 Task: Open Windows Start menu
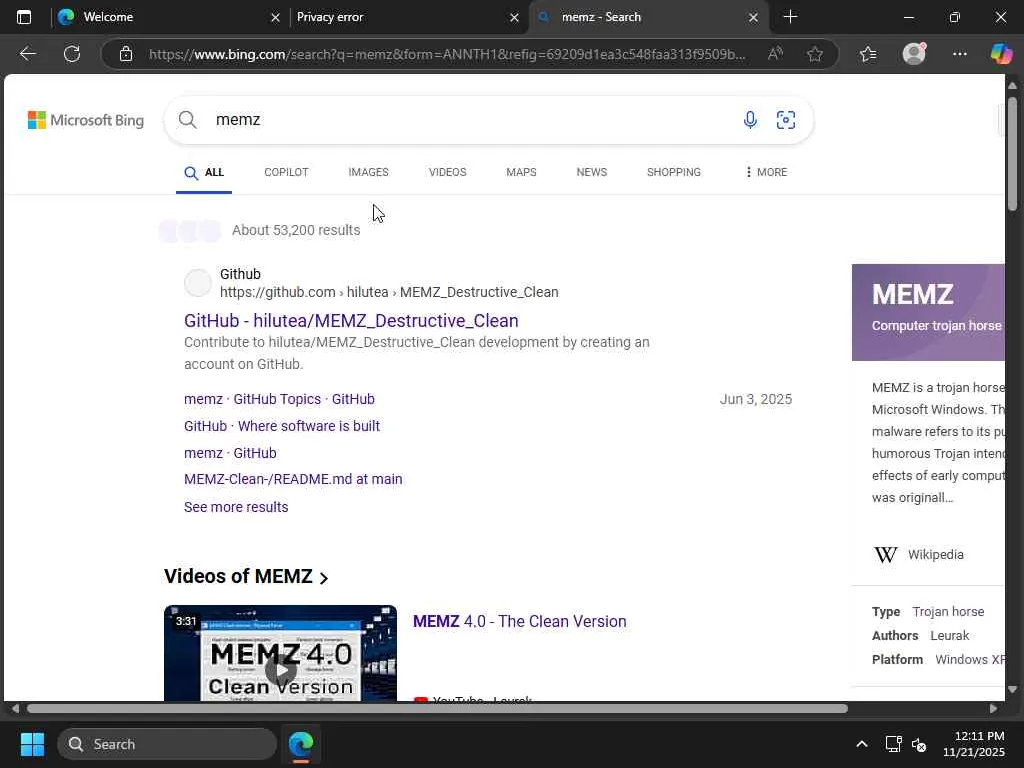pos(32,744)
